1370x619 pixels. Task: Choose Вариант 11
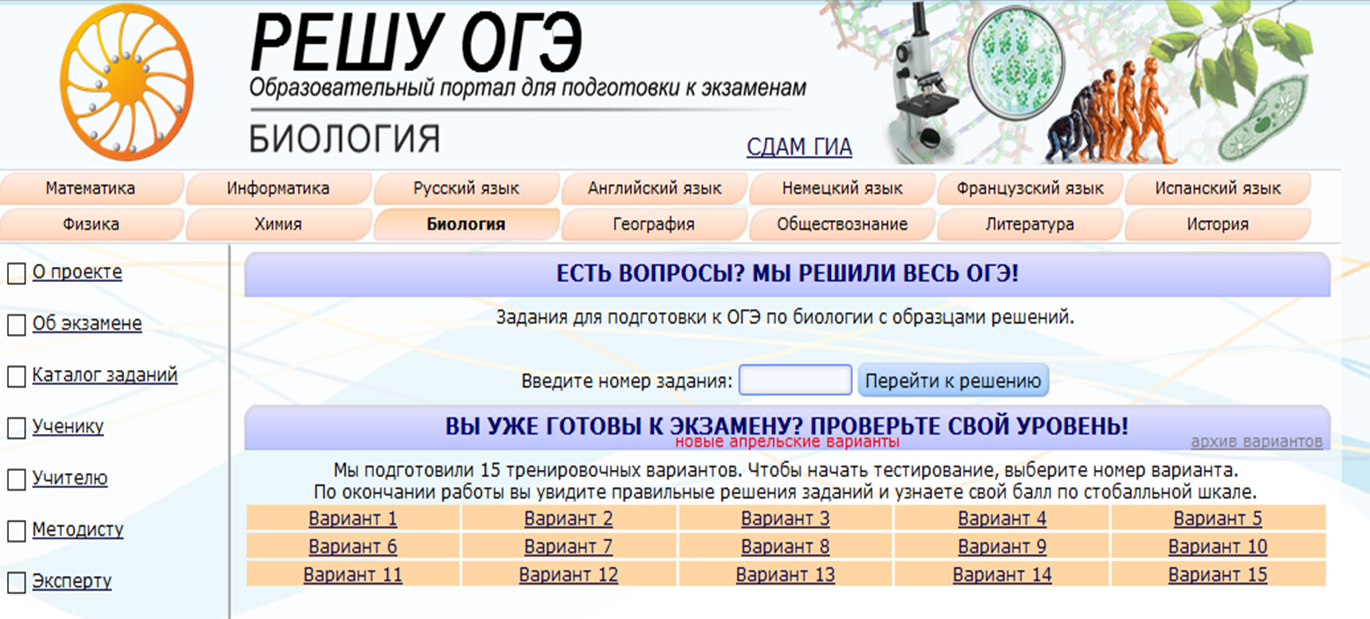click(353, 575)
